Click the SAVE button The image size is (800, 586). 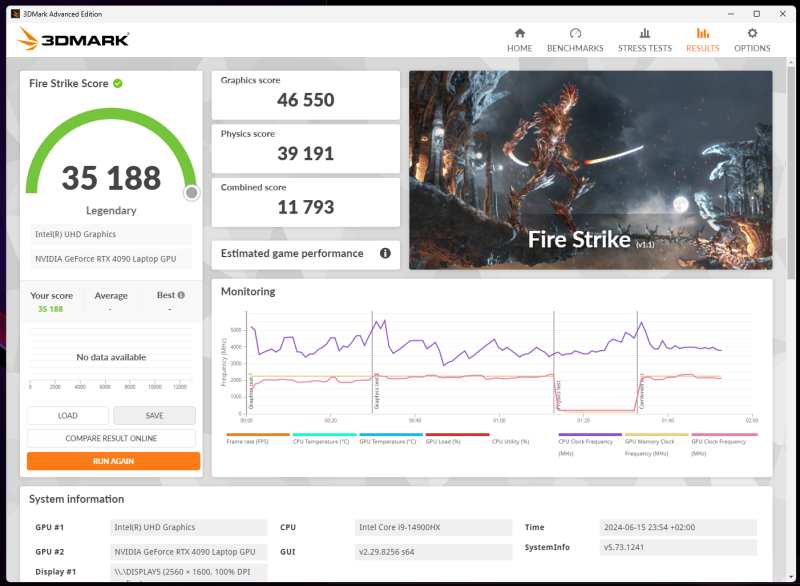point(154,416)
